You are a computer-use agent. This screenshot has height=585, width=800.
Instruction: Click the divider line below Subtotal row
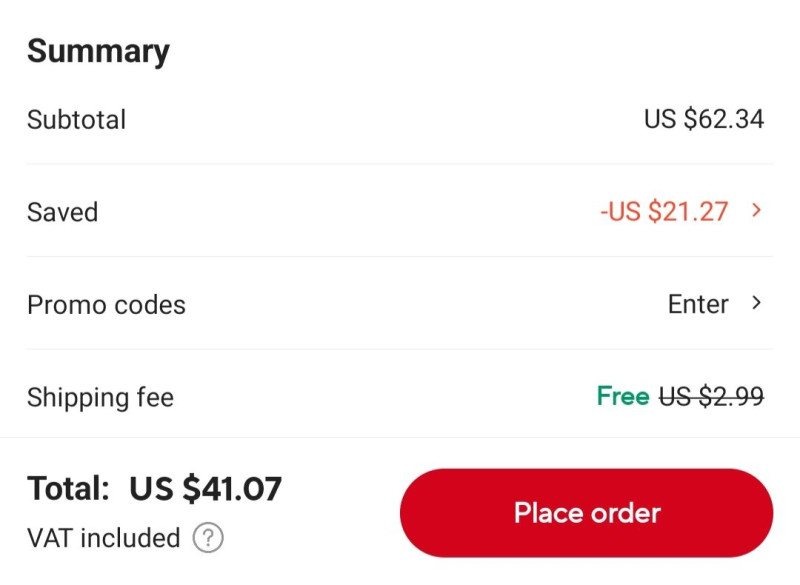point(400,164)
